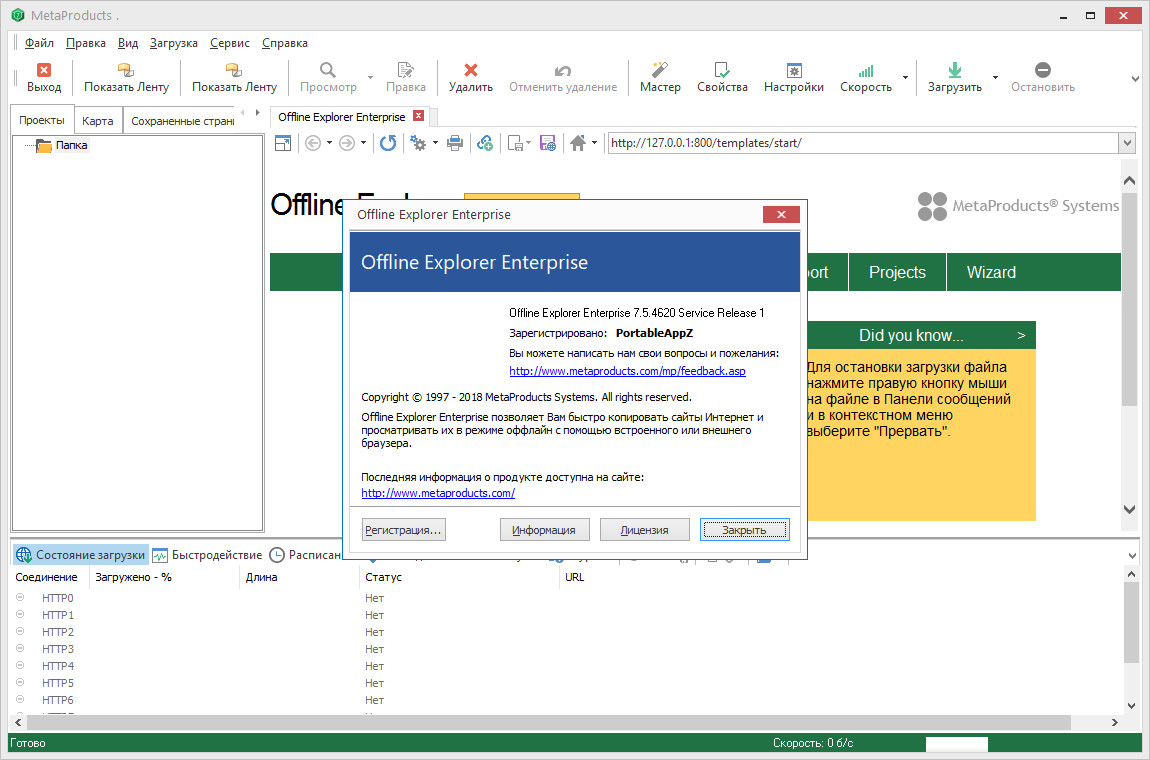Switch to the Быстродействие tab
The image size is (1150, 760).
(207, 555)
